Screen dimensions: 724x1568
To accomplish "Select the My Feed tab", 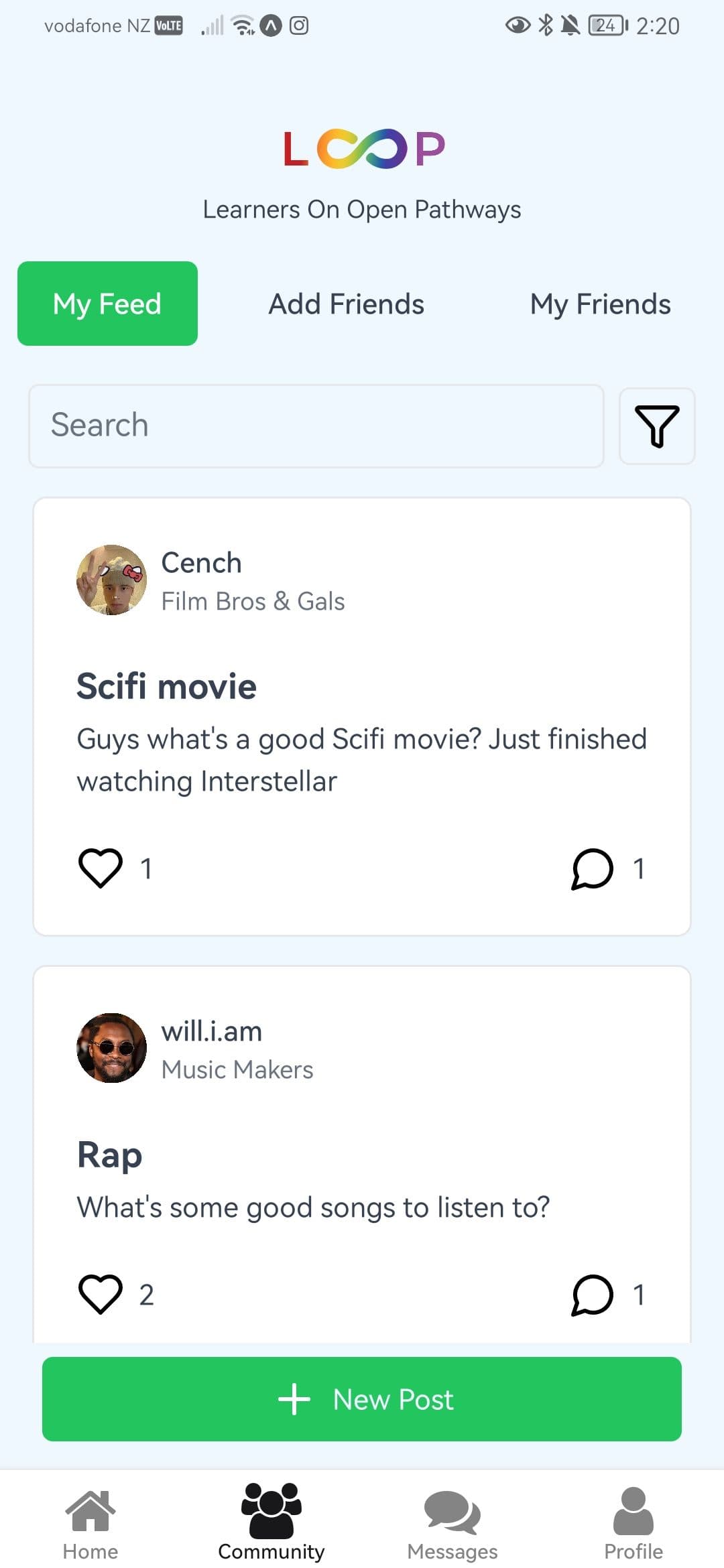I will [x=107, y=304].
